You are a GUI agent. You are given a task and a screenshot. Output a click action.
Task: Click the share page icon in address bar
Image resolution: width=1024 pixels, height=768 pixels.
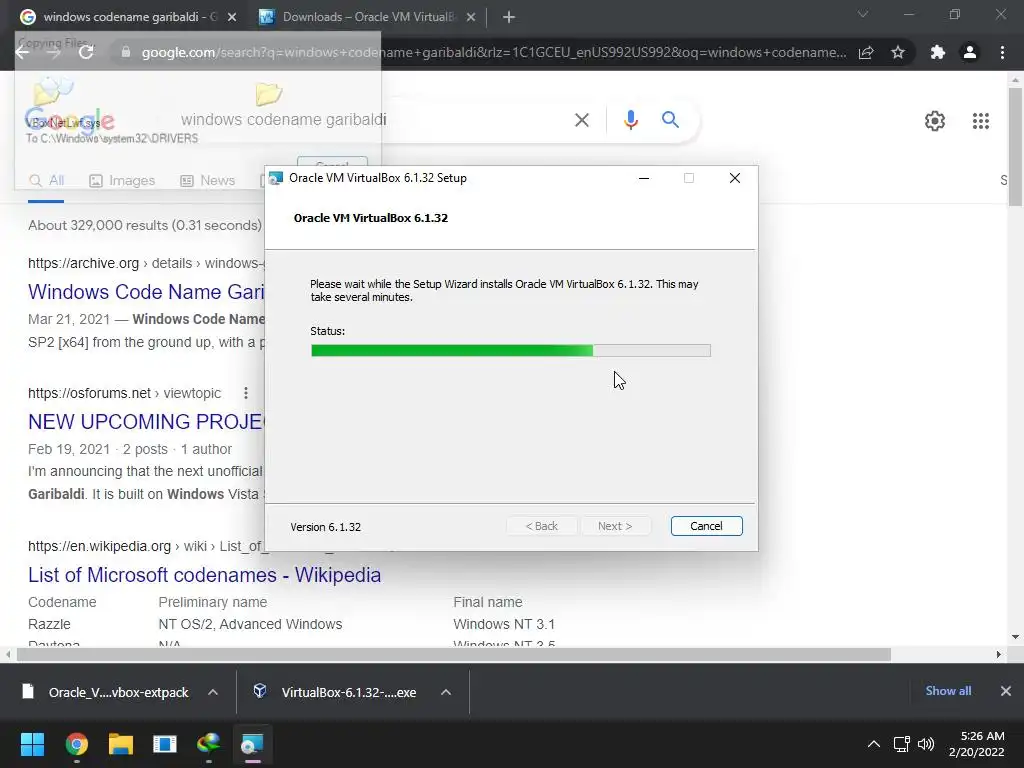coord(866,52)
